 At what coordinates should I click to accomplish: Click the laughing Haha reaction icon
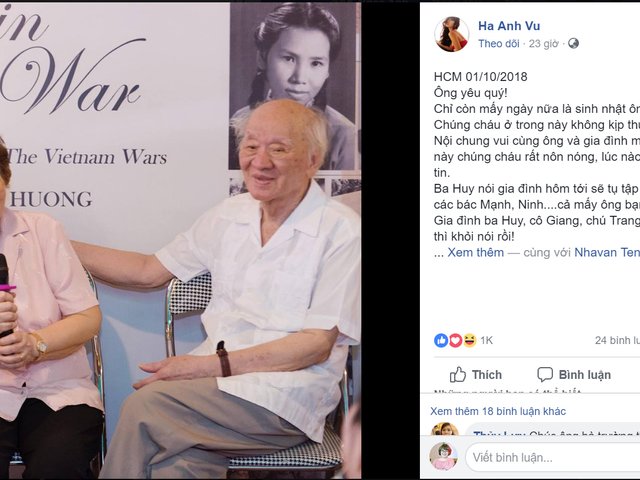(470, 340)
